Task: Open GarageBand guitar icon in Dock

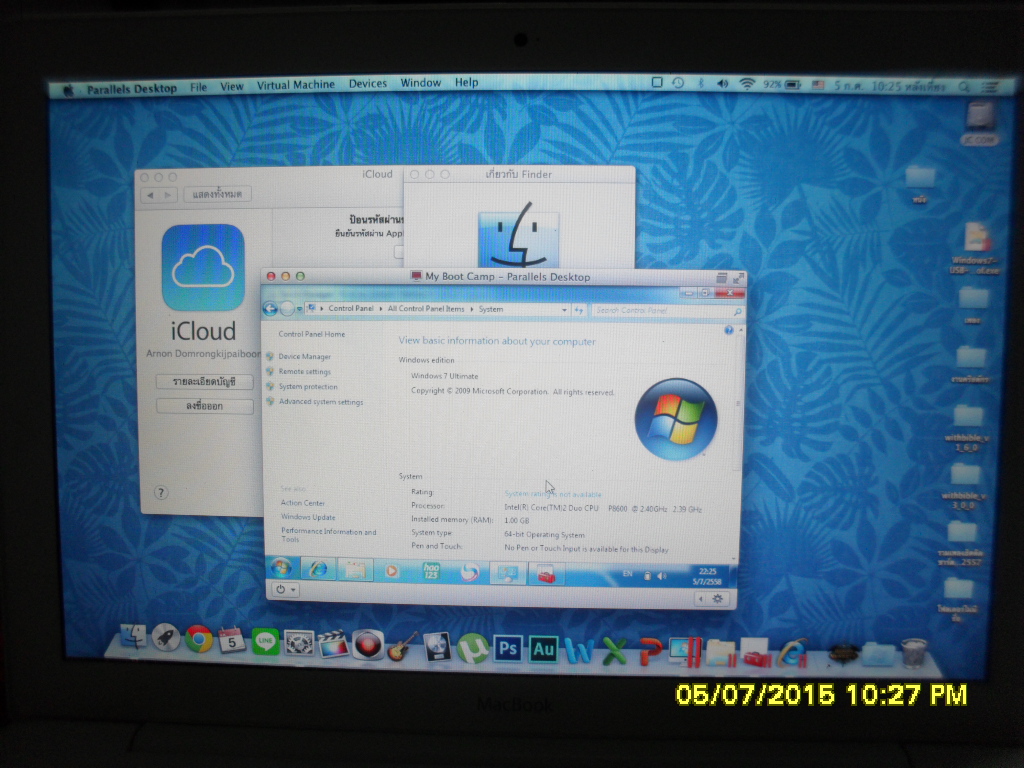Action: (x=402, y=647)
